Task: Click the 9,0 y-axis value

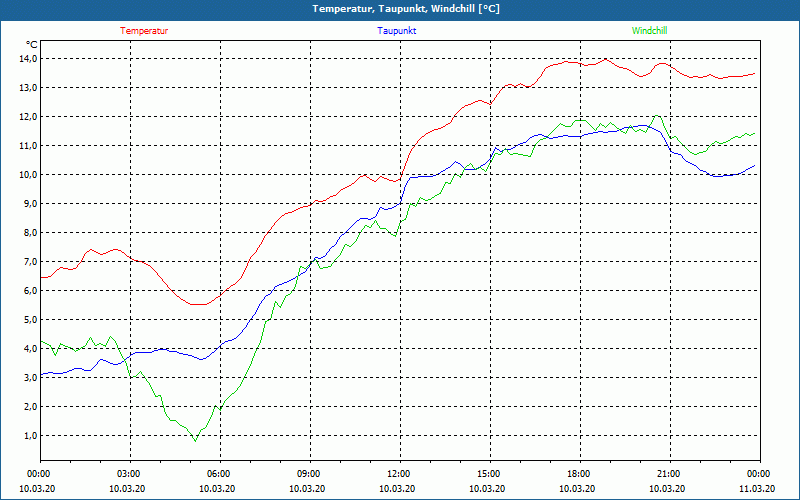Action: coord(31,204)
